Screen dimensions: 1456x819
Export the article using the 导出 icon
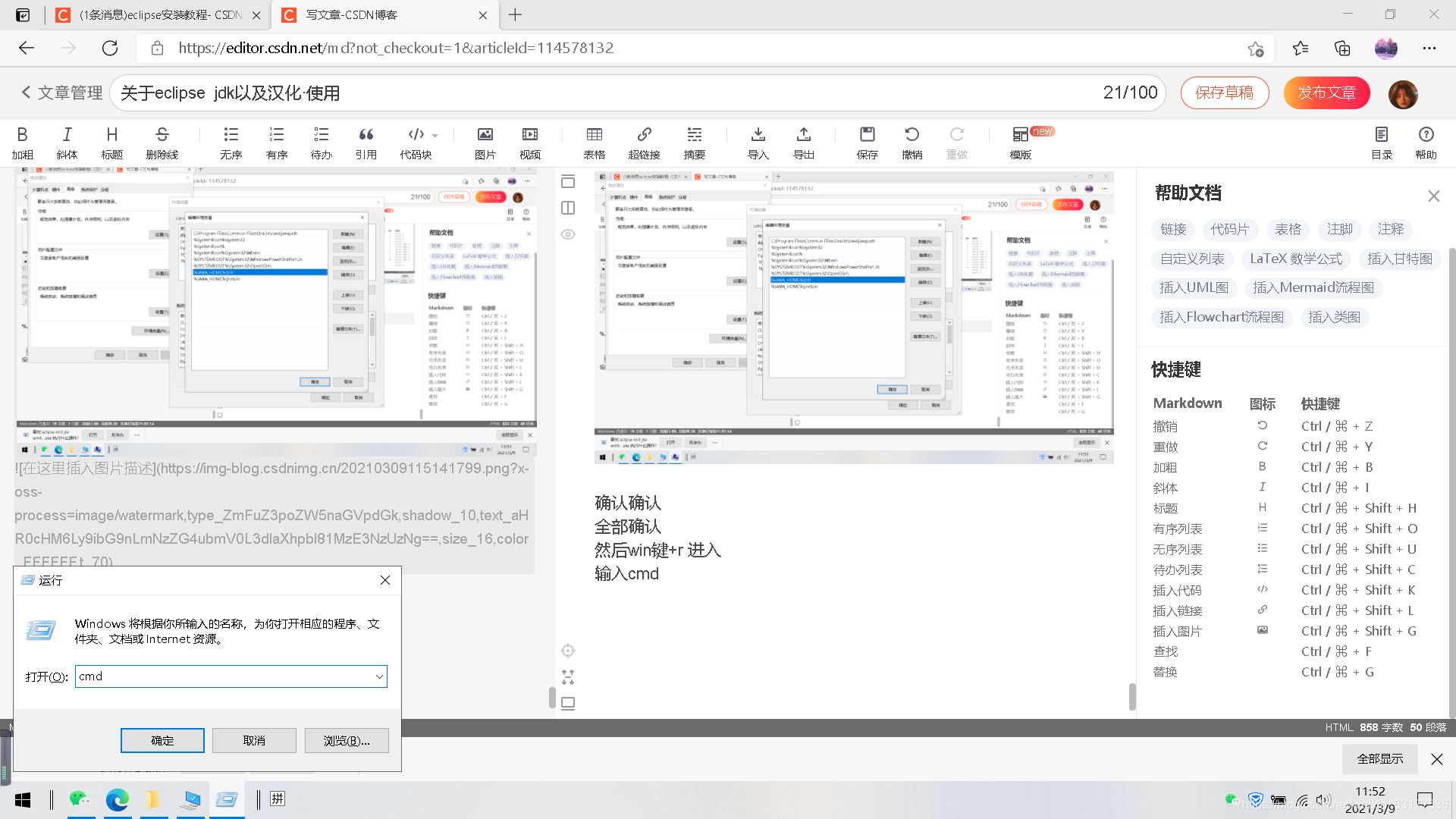point(804,143)
